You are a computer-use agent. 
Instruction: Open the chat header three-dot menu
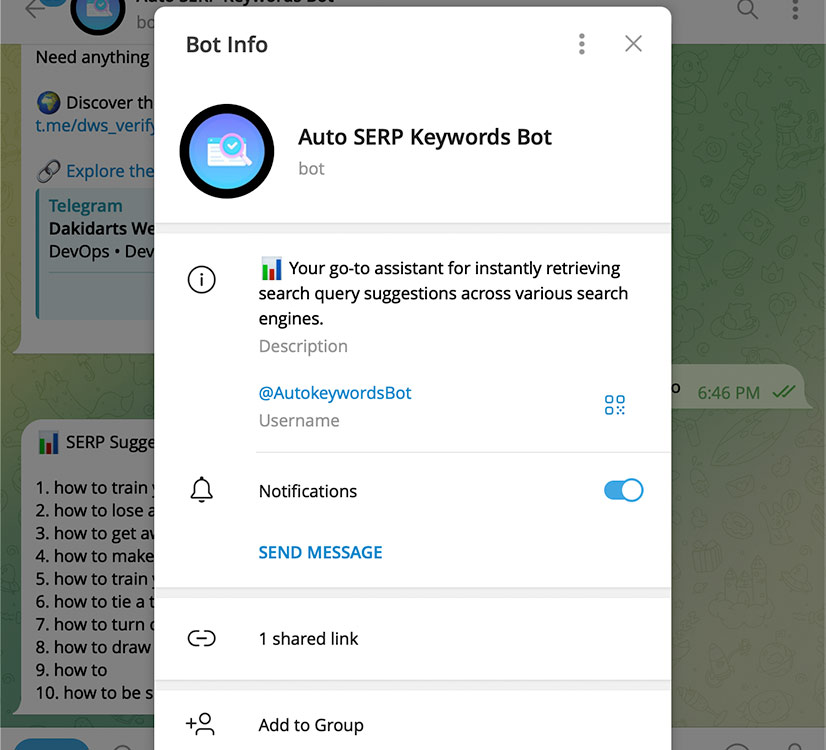pyautogui.click(x=795, y=9)
